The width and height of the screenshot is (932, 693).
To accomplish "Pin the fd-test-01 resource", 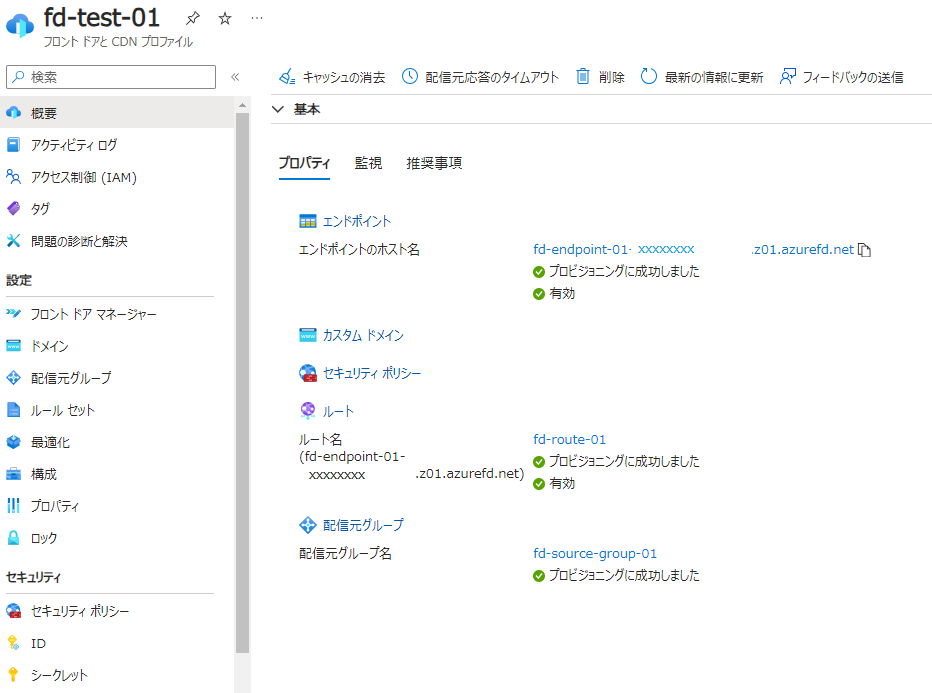I will pyautogui.click(x=193, y=18).
